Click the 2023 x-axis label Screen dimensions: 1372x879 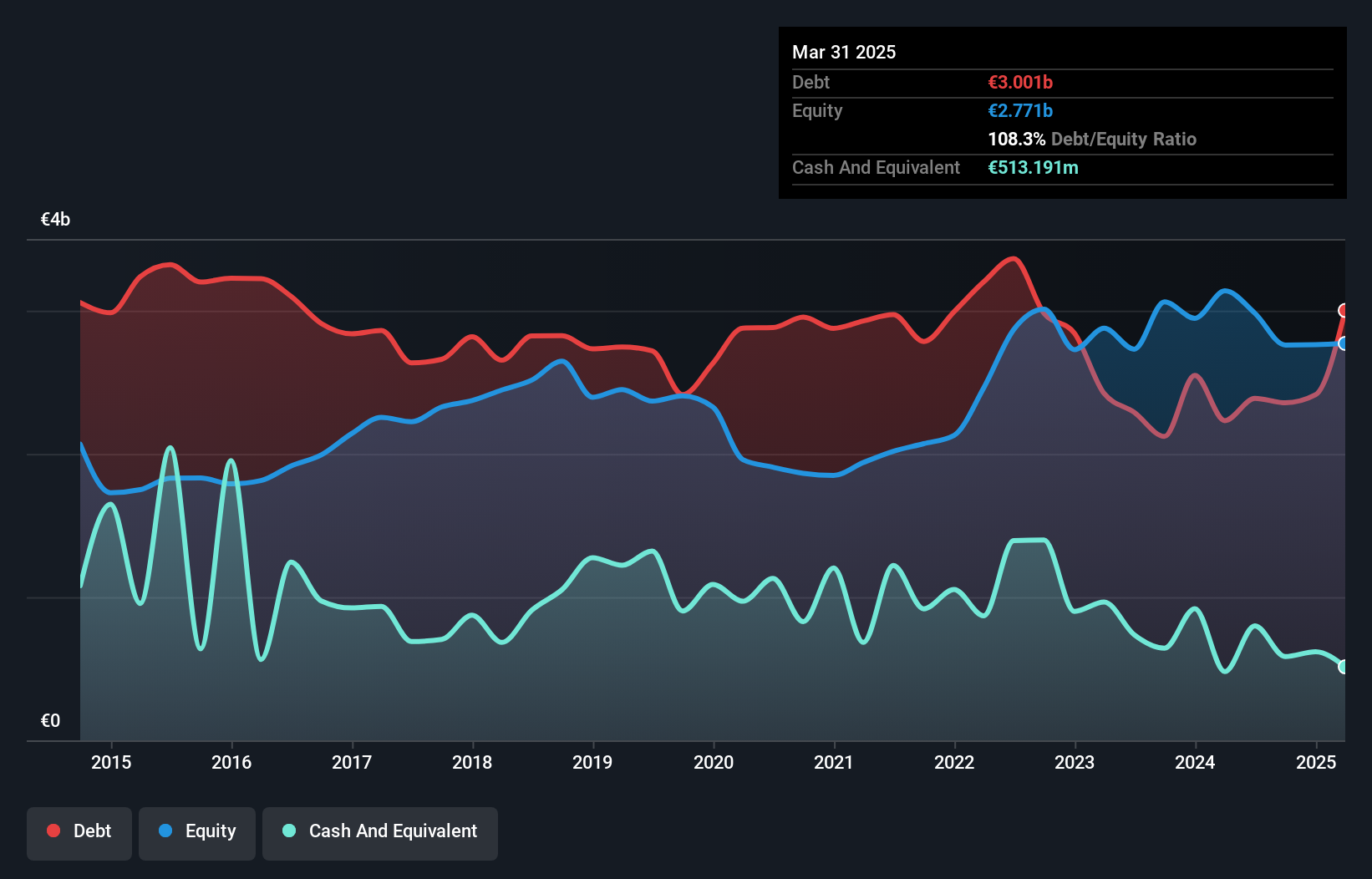click(x=1075, y=762)
